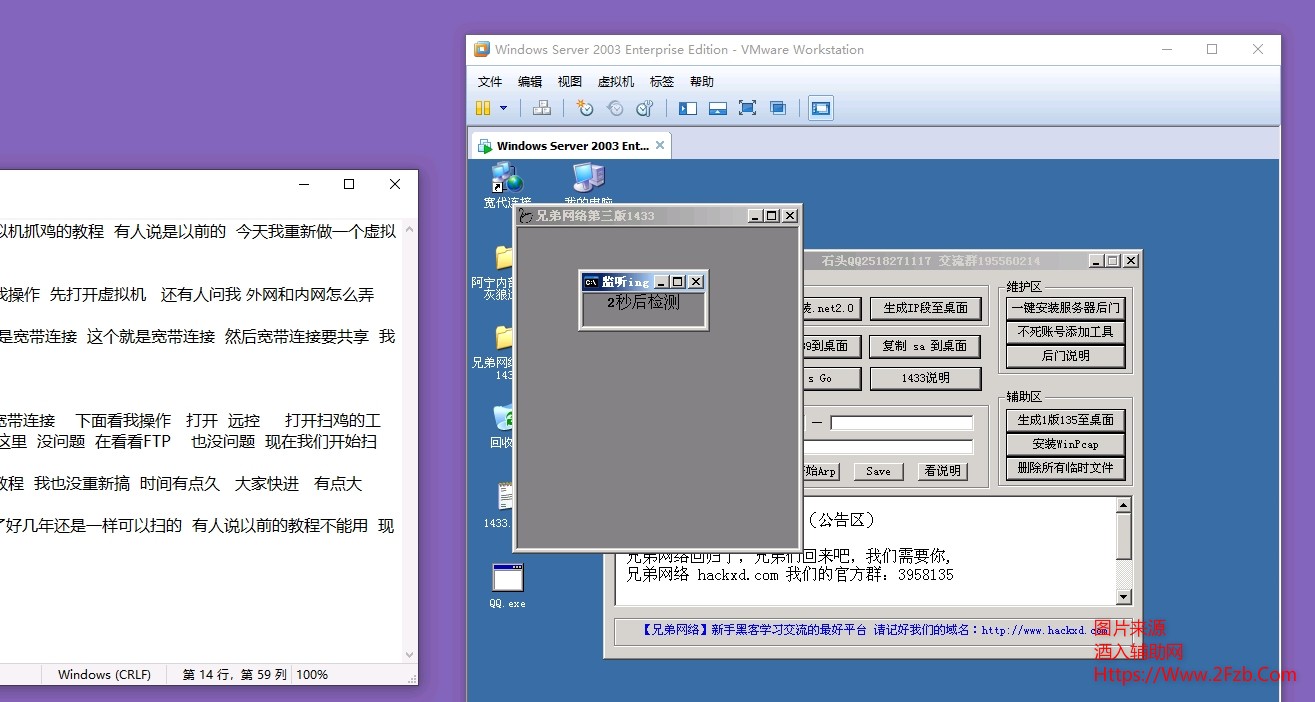
Task: Click Windows (CRLF) in Notepad status bar
Action: coord(104,675)
